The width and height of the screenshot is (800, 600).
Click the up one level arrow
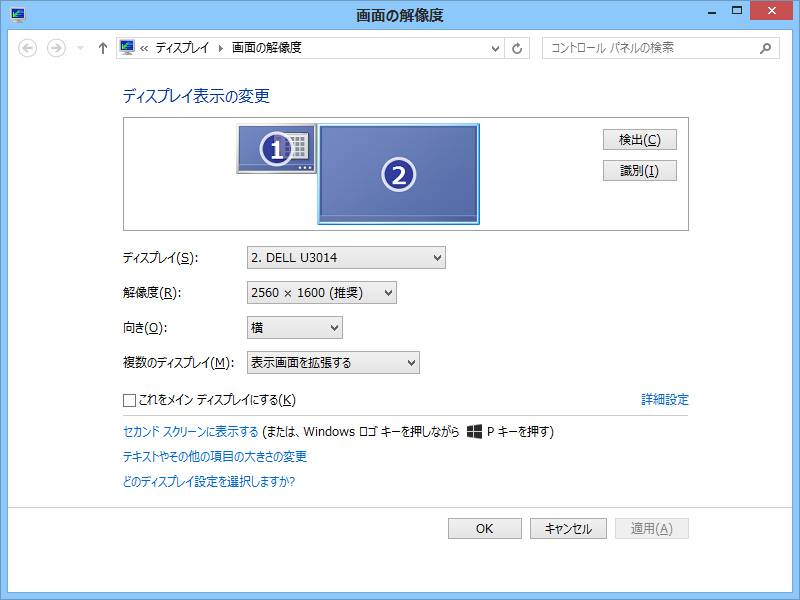coord(102,48)
